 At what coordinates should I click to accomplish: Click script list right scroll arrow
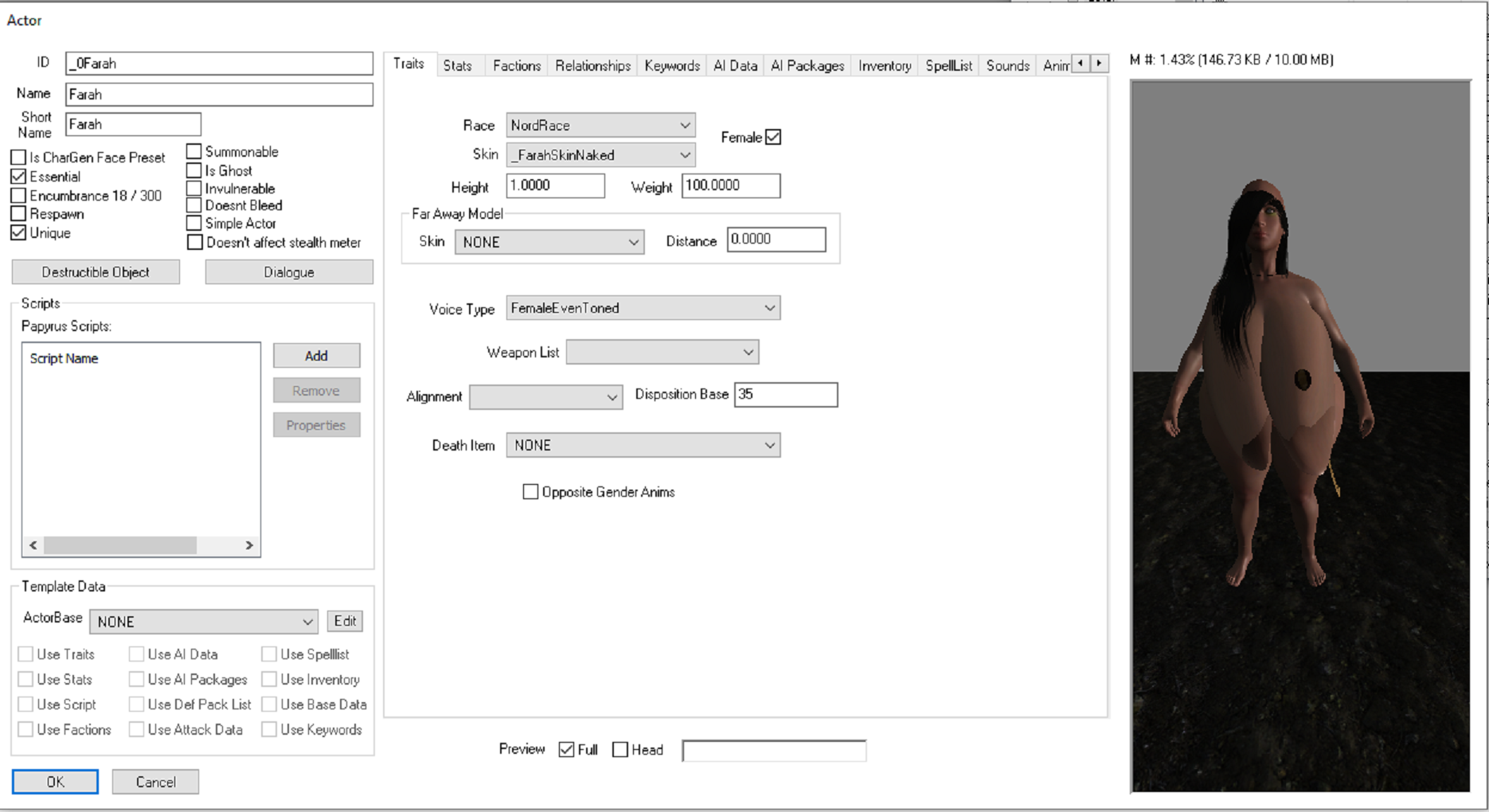point(249,545)
